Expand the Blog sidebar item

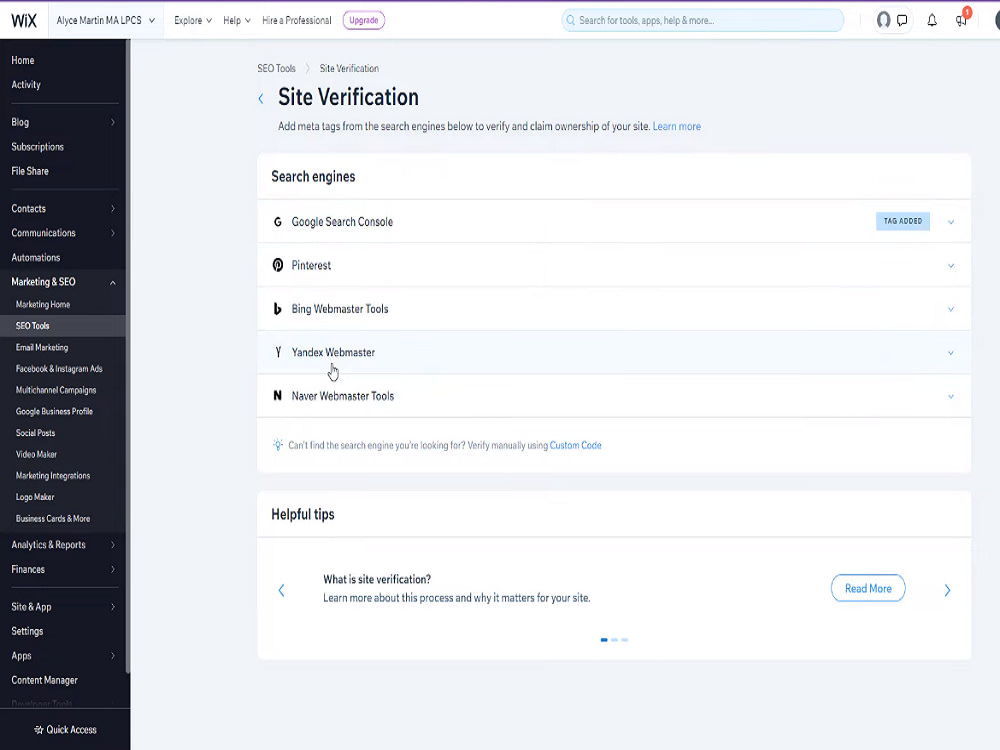click(113, 122)
